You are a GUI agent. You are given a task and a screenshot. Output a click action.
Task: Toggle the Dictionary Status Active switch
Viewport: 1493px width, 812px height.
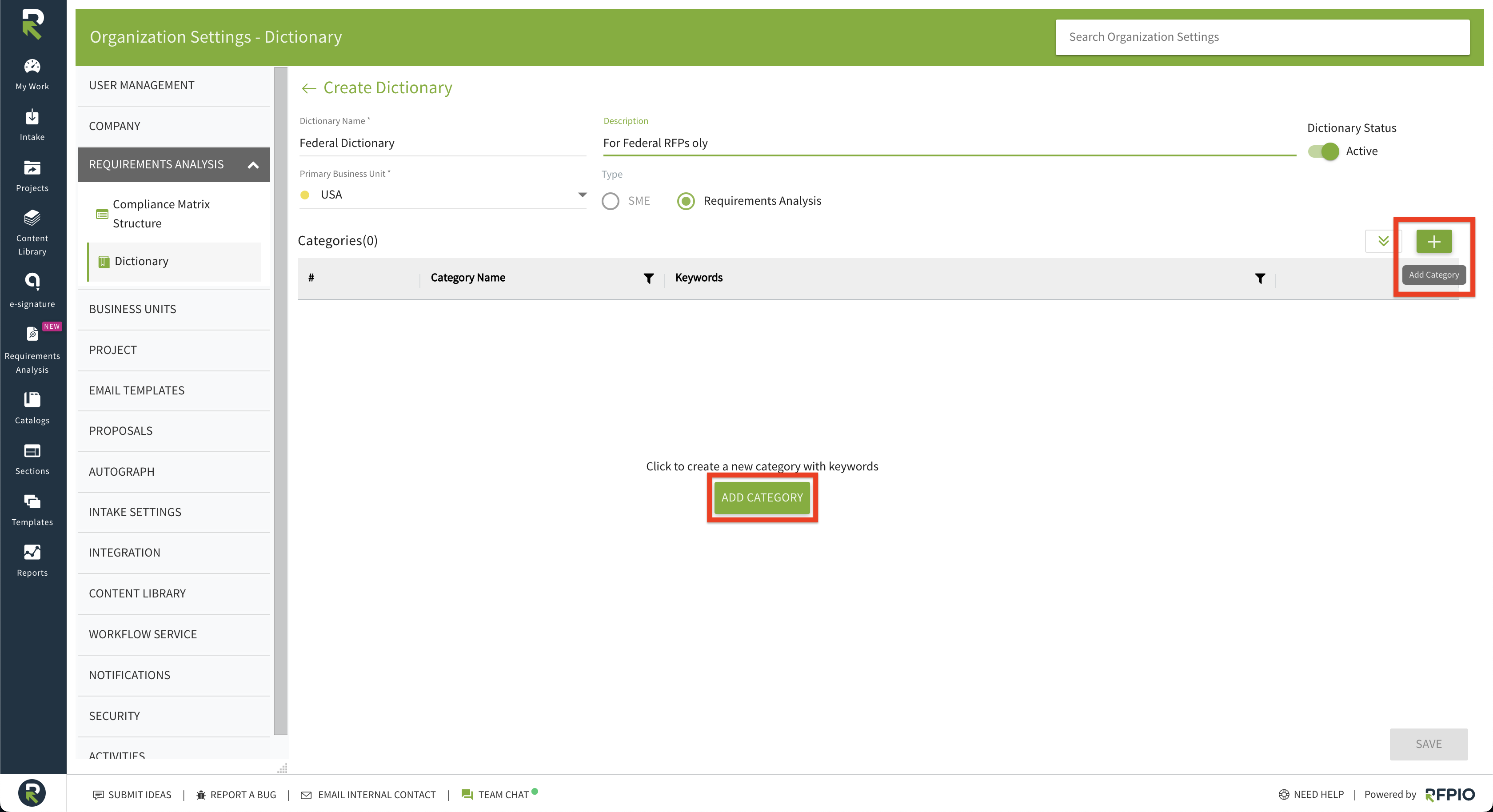pos(1323,151)
